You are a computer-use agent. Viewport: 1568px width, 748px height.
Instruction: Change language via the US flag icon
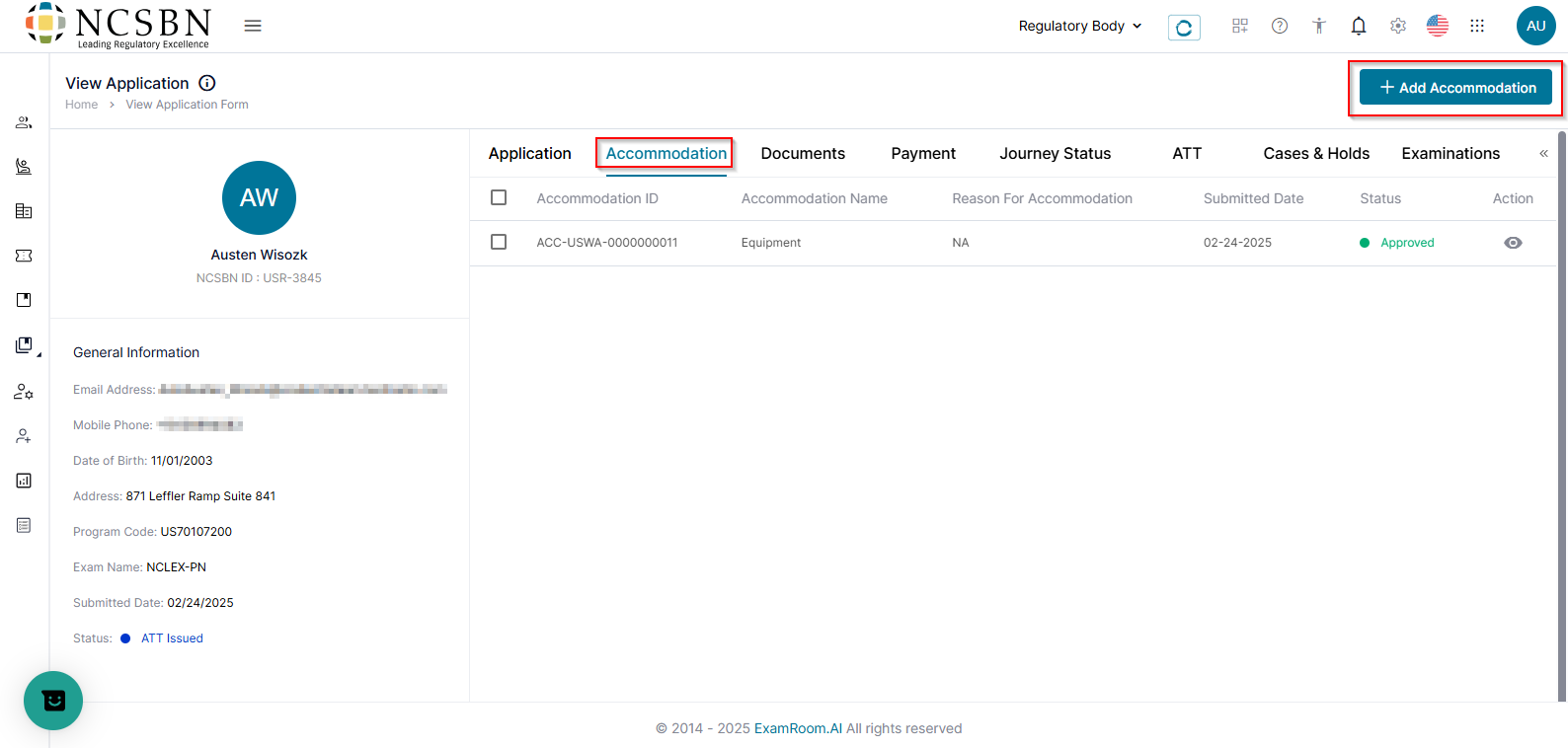[1438, 26]
